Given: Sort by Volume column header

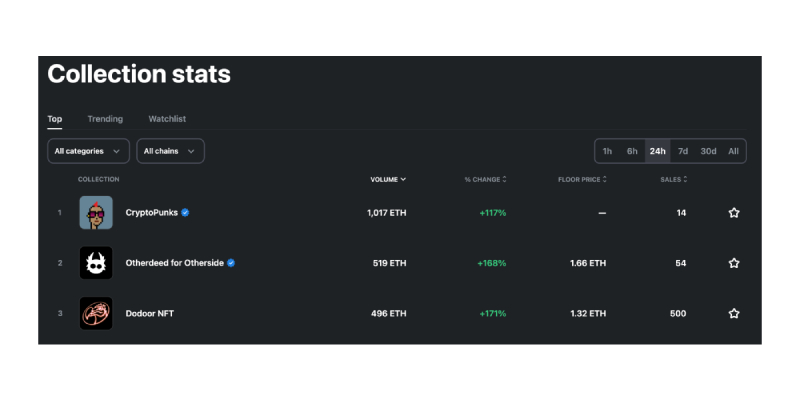Looking at the screenshot, I should coord(387,180).
